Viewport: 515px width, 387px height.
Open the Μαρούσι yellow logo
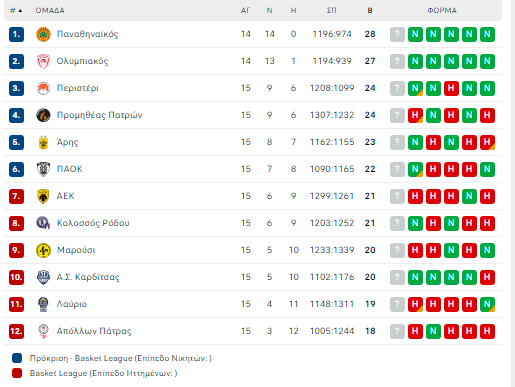[x=43, y=250]
